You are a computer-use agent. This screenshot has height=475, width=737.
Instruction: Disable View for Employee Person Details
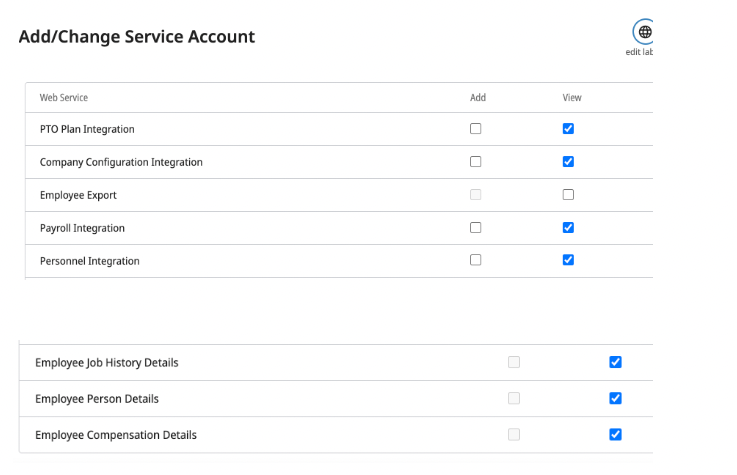pos(615,398)
